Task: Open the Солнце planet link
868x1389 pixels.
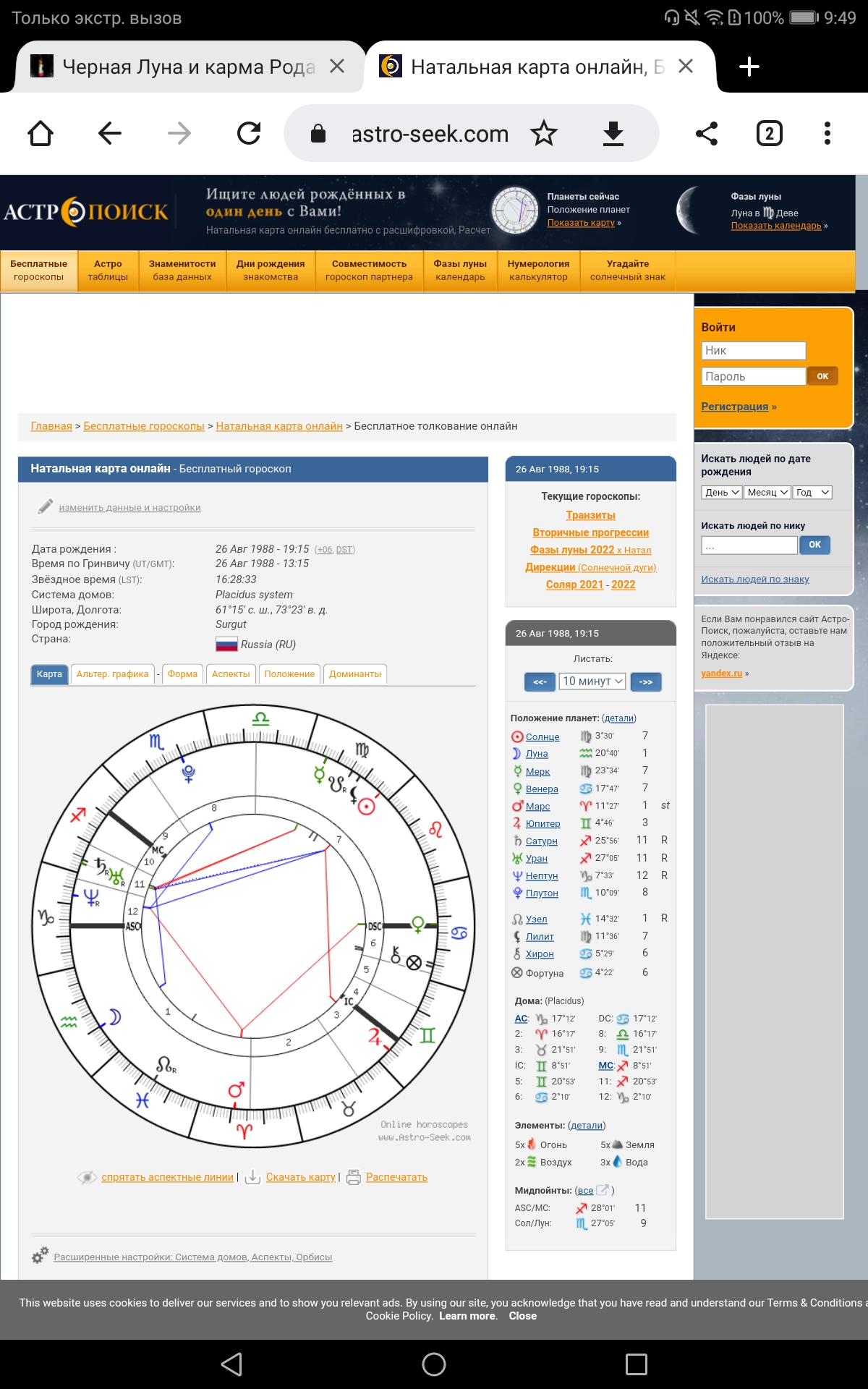Action: (x=542, y=736)
